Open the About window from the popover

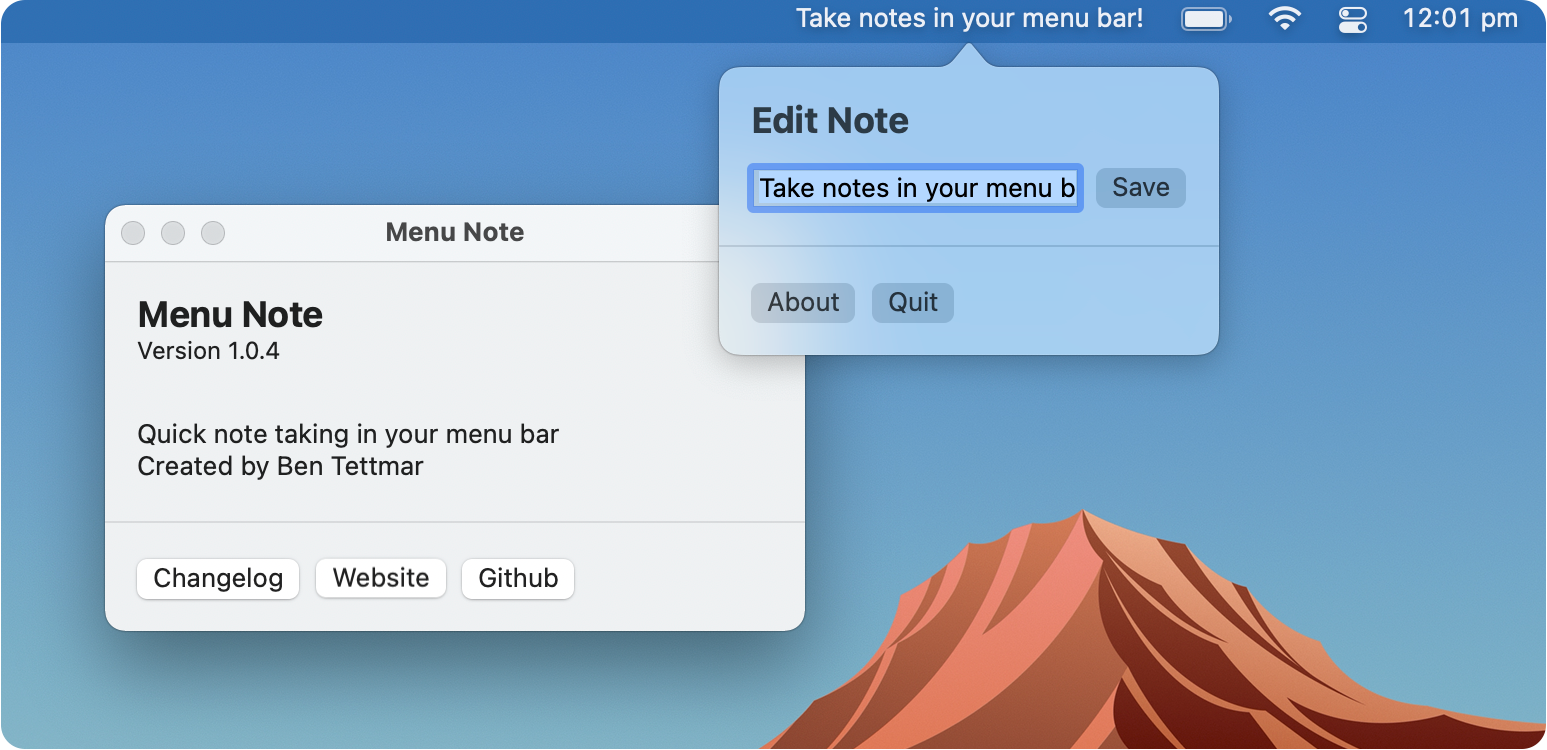pyautogui.click(x=803, y=303)
